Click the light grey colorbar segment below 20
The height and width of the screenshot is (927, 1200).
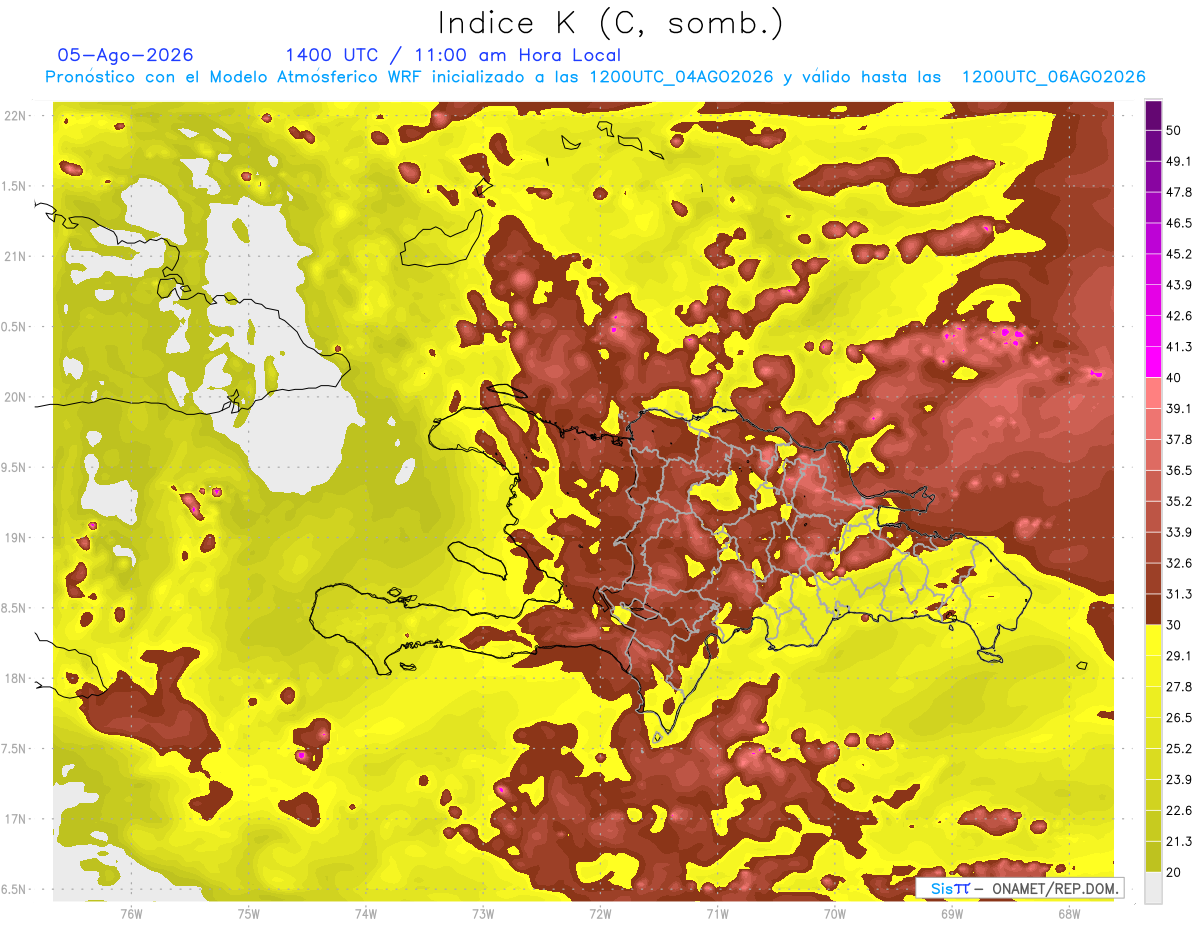[1153, 888]
